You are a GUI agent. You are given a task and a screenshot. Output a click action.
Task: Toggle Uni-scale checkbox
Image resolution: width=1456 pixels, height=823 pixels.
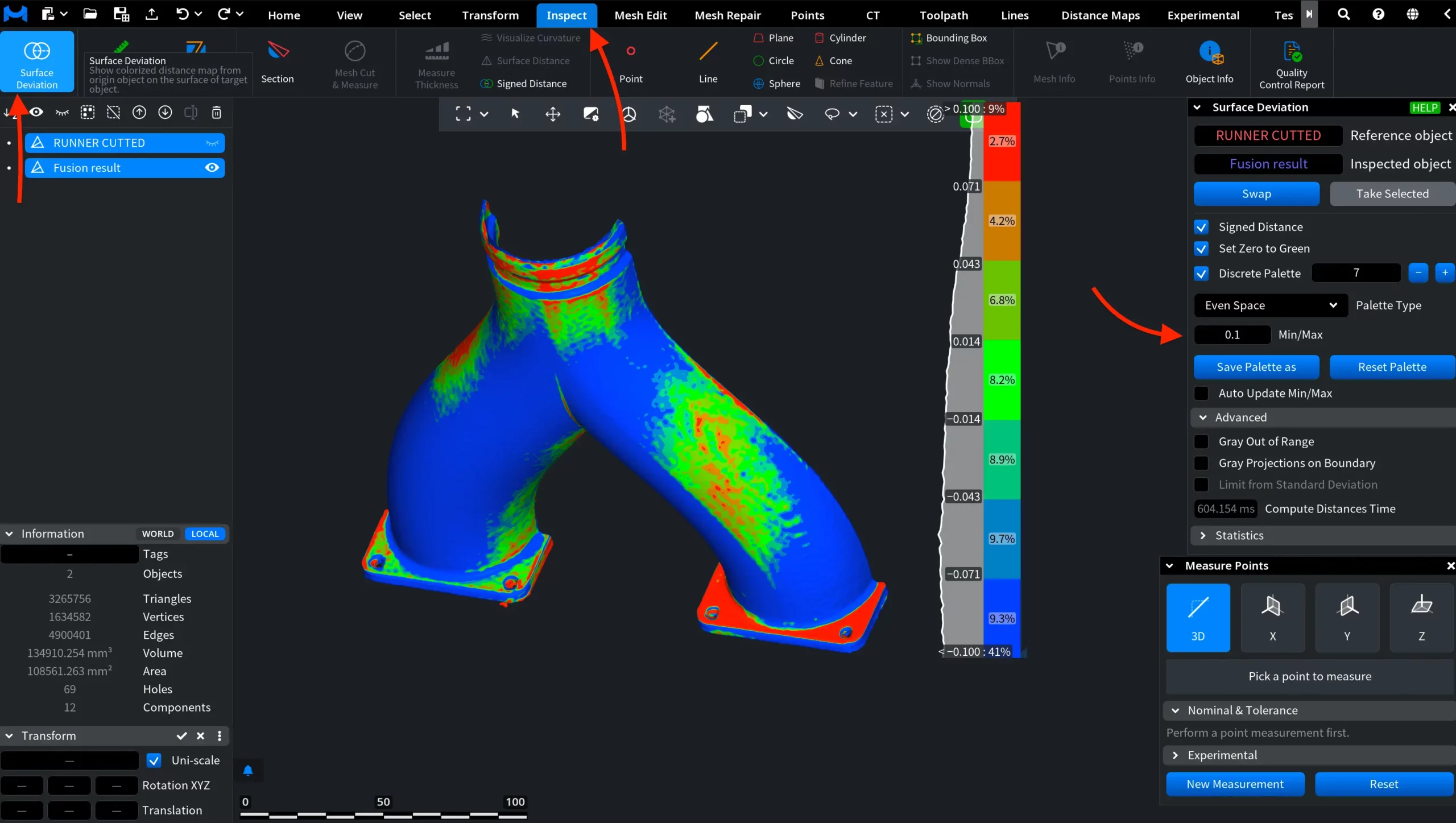pos(154,760)
